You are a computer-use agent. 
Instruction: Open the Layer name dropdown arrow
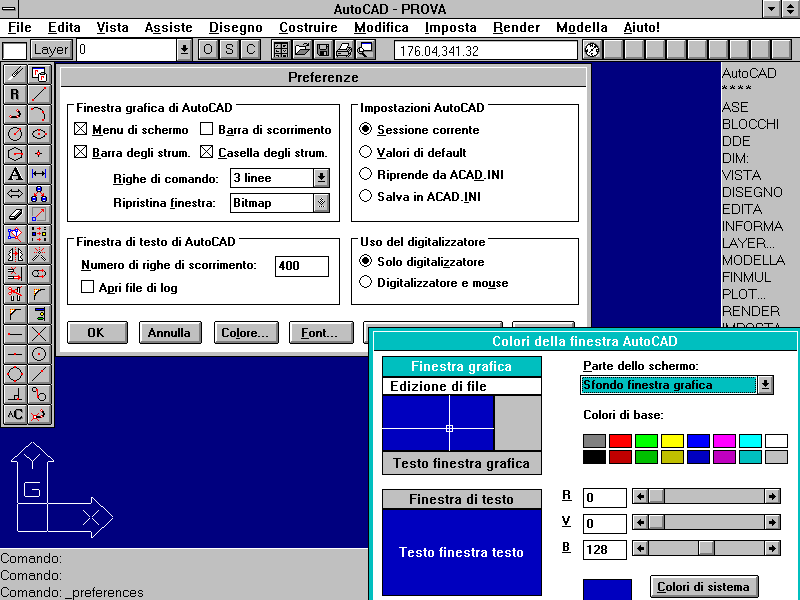pyautogui.click(x=184, y=50)
